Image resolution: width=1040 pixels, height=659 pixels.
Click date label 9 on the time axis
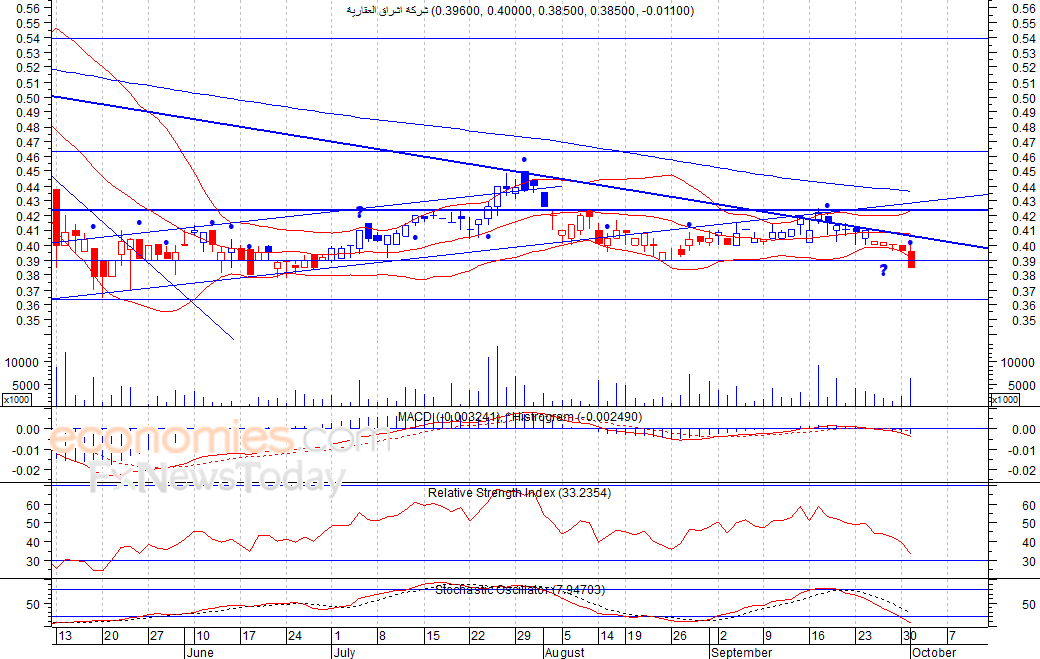point(768,636)
